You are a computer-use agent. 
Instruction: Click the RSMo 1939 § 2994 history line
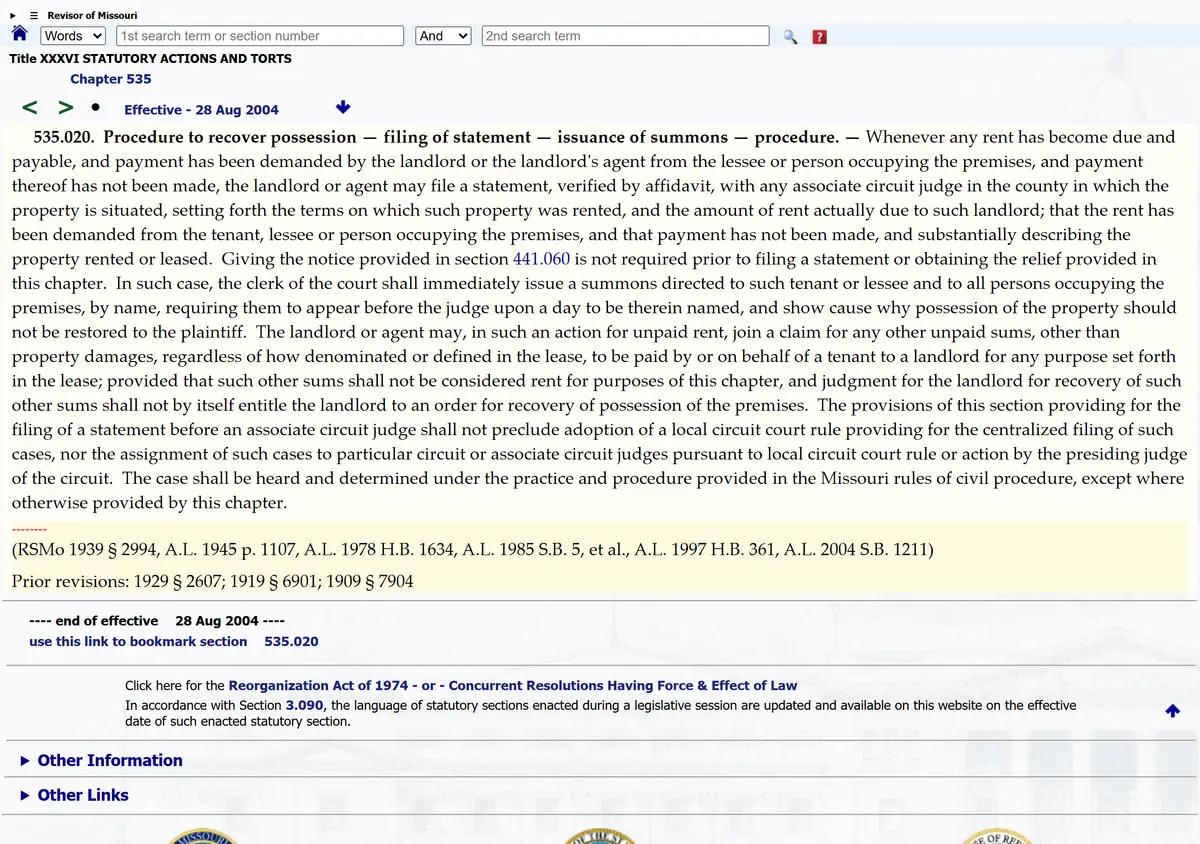(472, 549)
